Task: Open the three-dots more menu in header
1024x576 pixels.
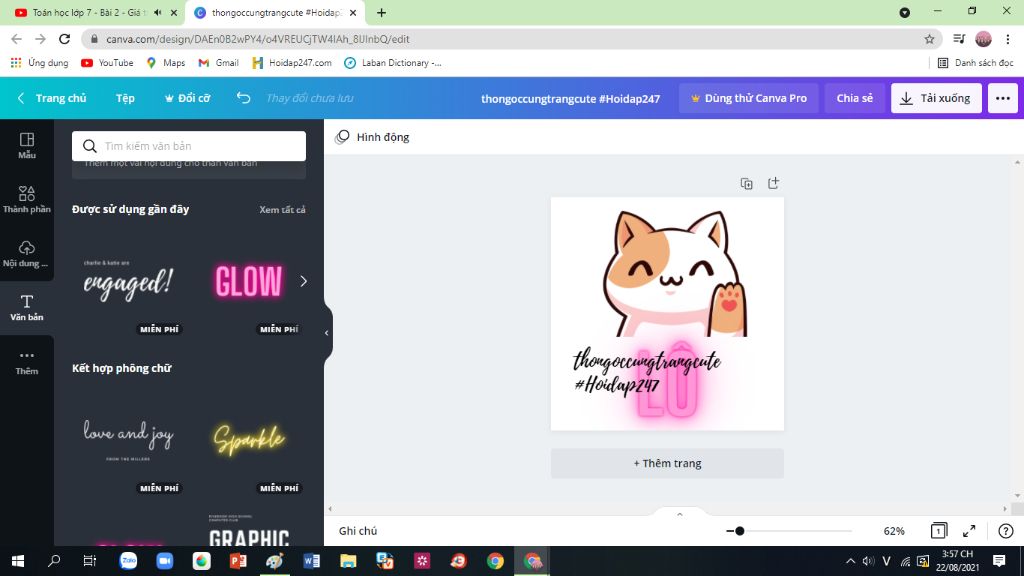Action: click(1003, 98)
